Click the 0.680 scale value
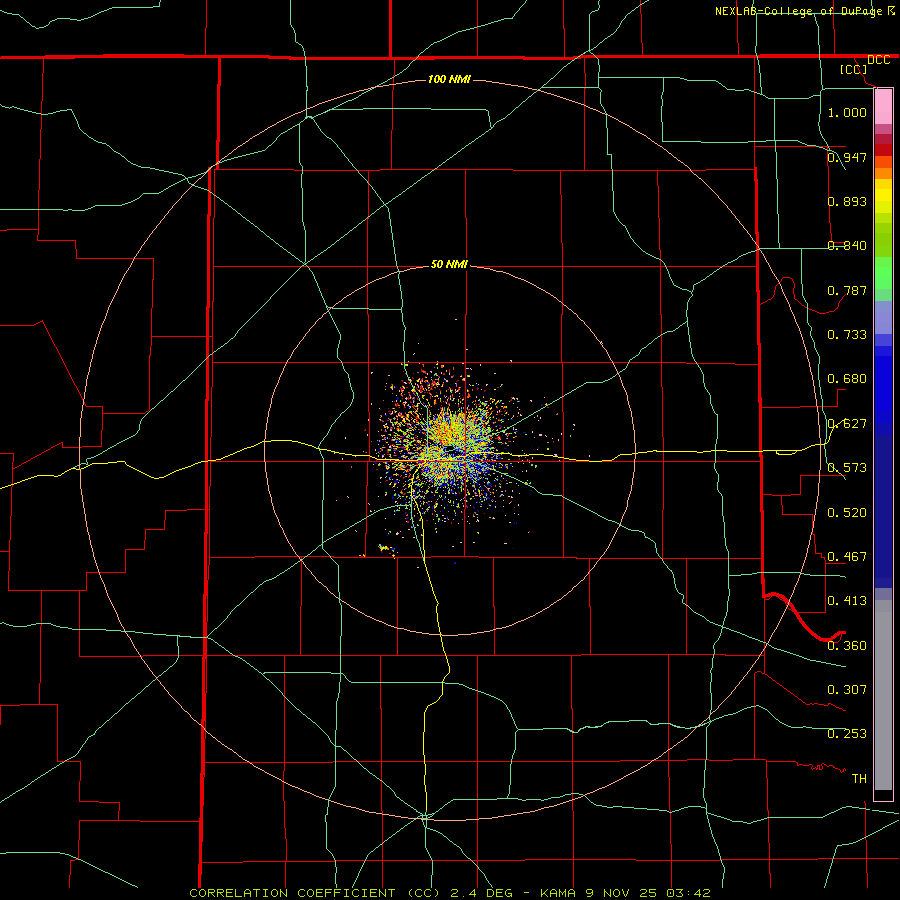 click(847, 378)
